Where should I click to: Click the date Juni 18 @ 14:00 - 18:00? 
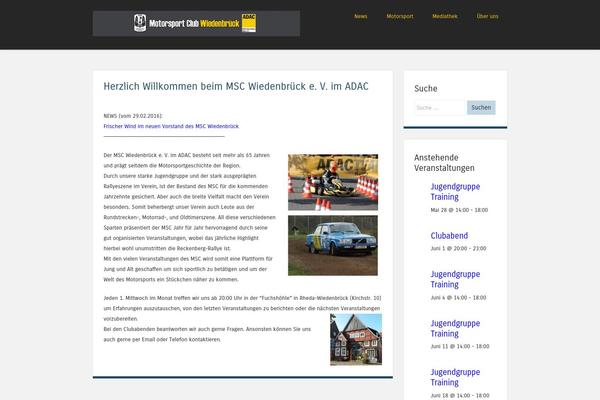[x=460, y=395]
